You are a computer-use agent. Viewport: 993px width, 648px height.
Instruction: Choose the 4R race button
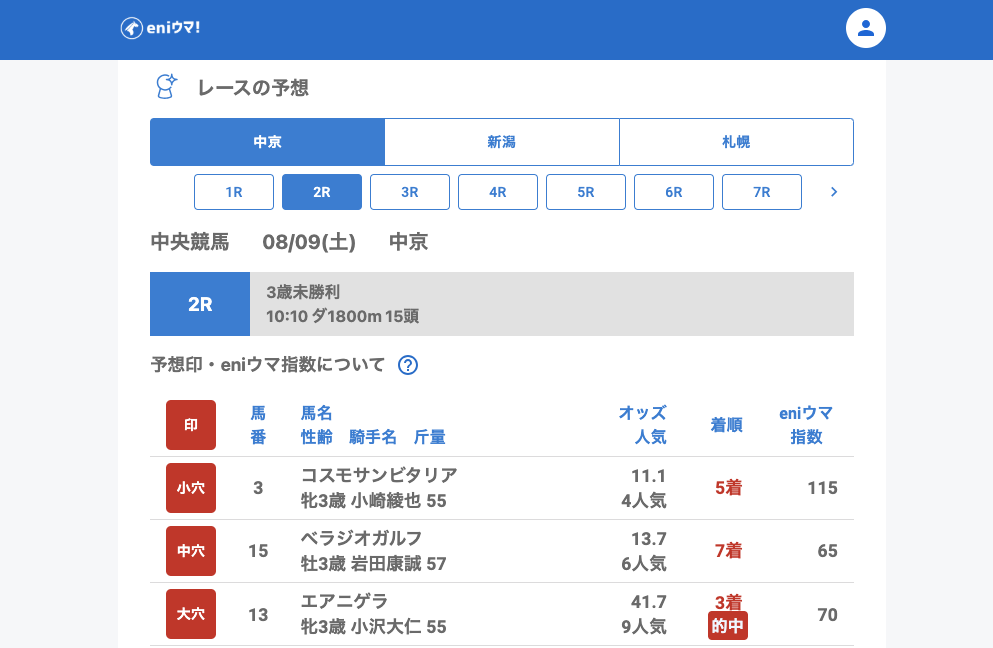pyautogui.click(x=498, y=192)
